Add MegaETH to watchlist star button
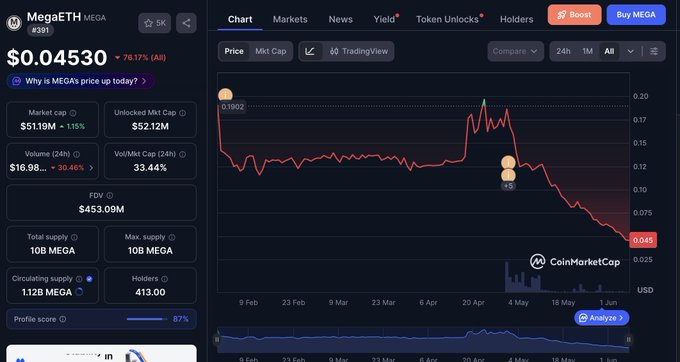This screenshot has height=362, width=680. click(x=154, y=23)
